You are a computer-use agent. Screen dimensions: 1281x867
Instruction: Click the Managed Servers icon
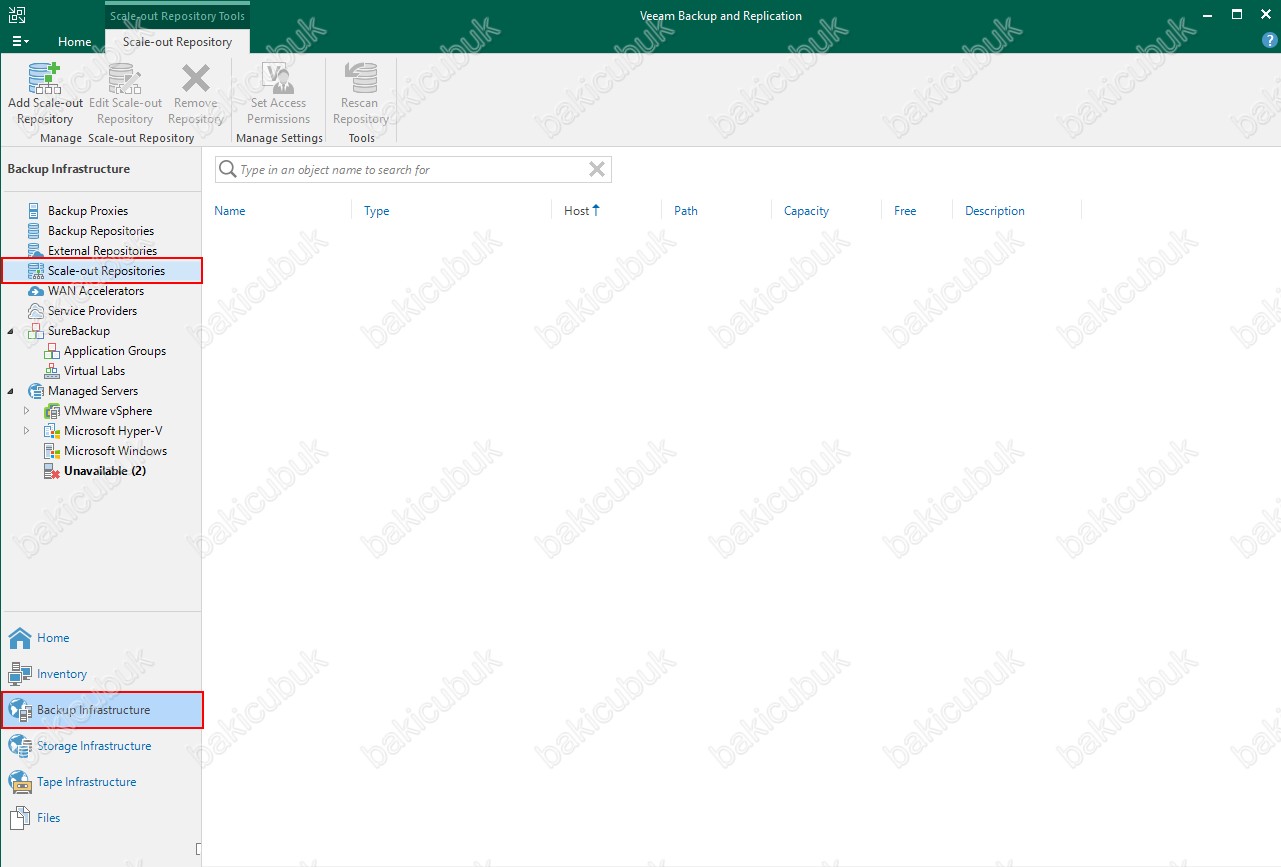(35, 391)
